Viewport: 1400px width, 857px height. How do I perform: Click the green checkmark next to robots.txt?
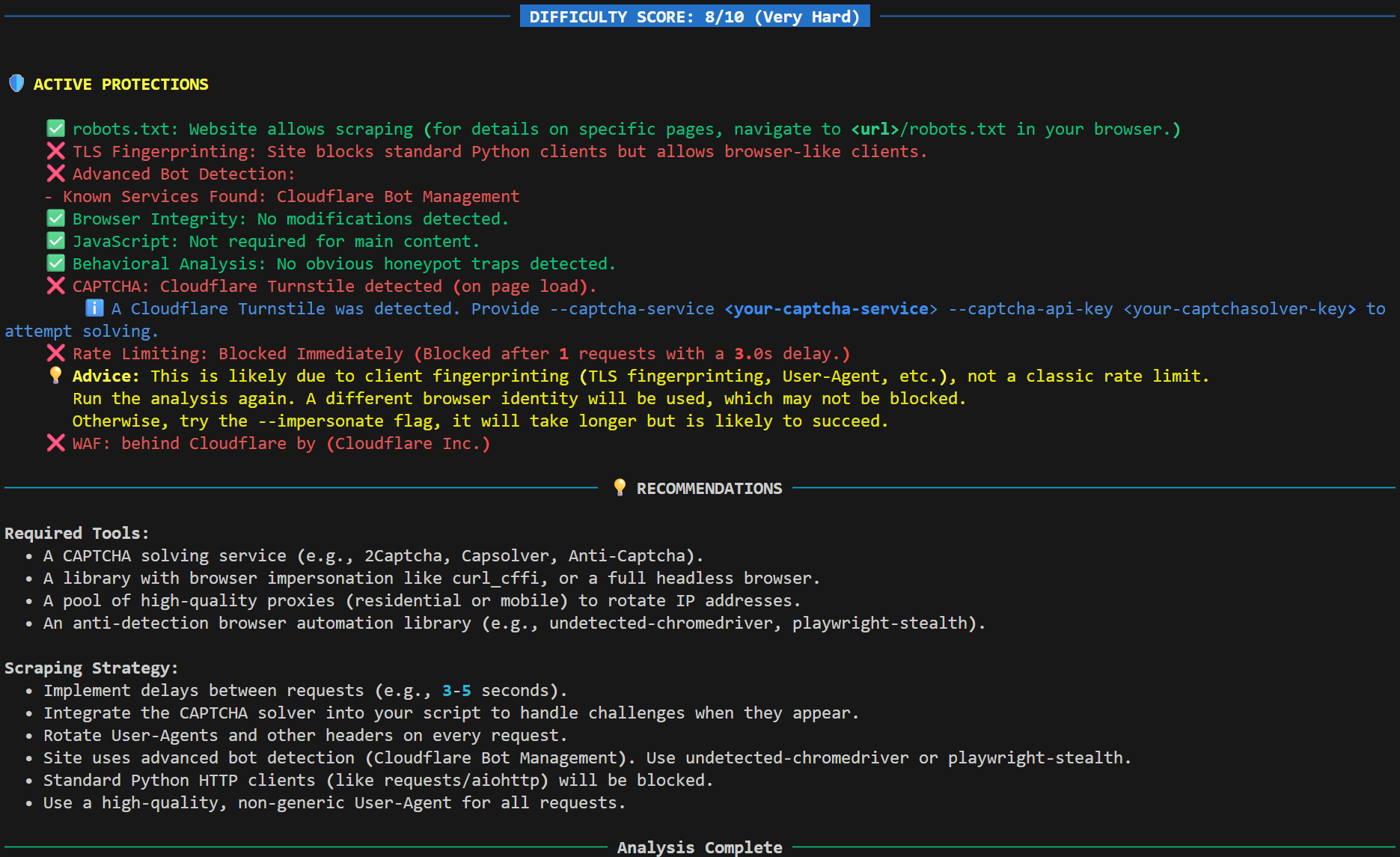click(x=56, y=129)
